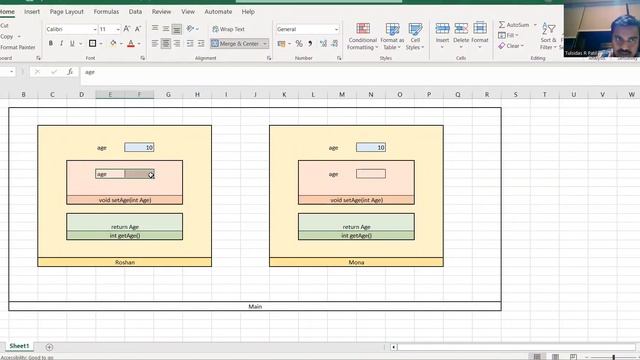Align text to middle
The height and width of the screenshot is (360, 640).
click(166, 29)
